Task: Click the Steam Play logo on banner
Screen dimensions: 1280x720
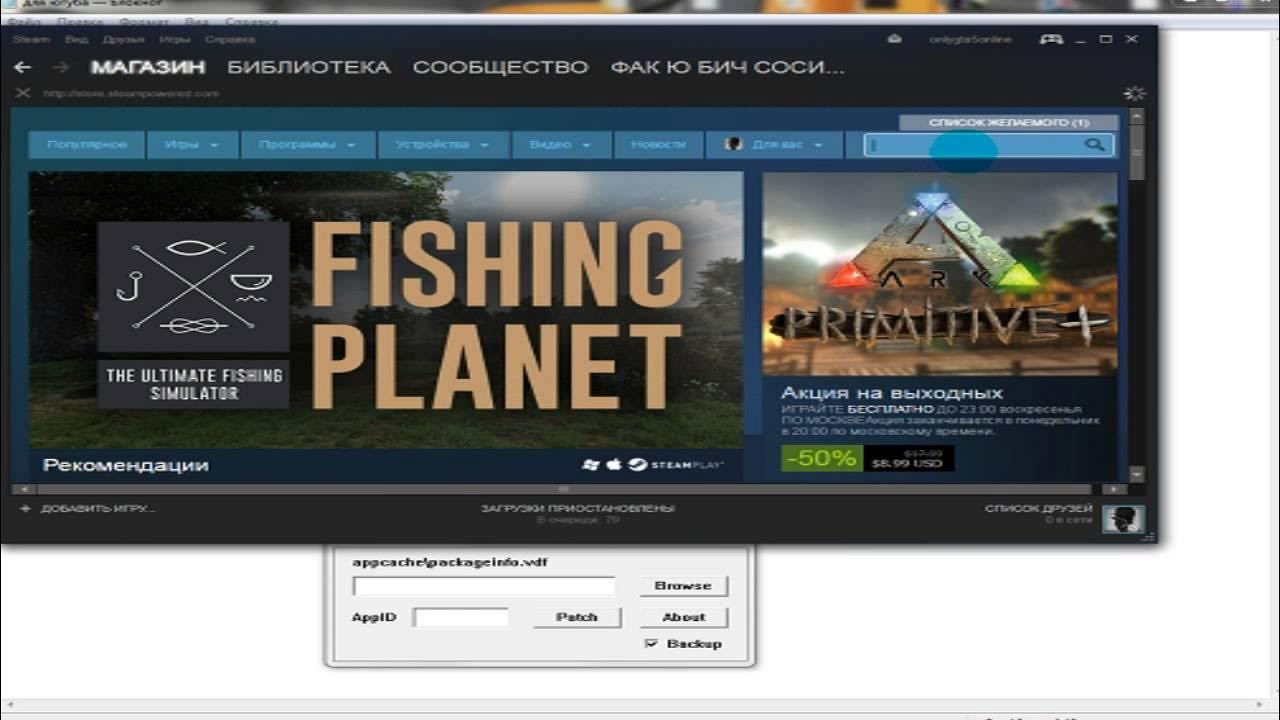Action: pos(677,465)
